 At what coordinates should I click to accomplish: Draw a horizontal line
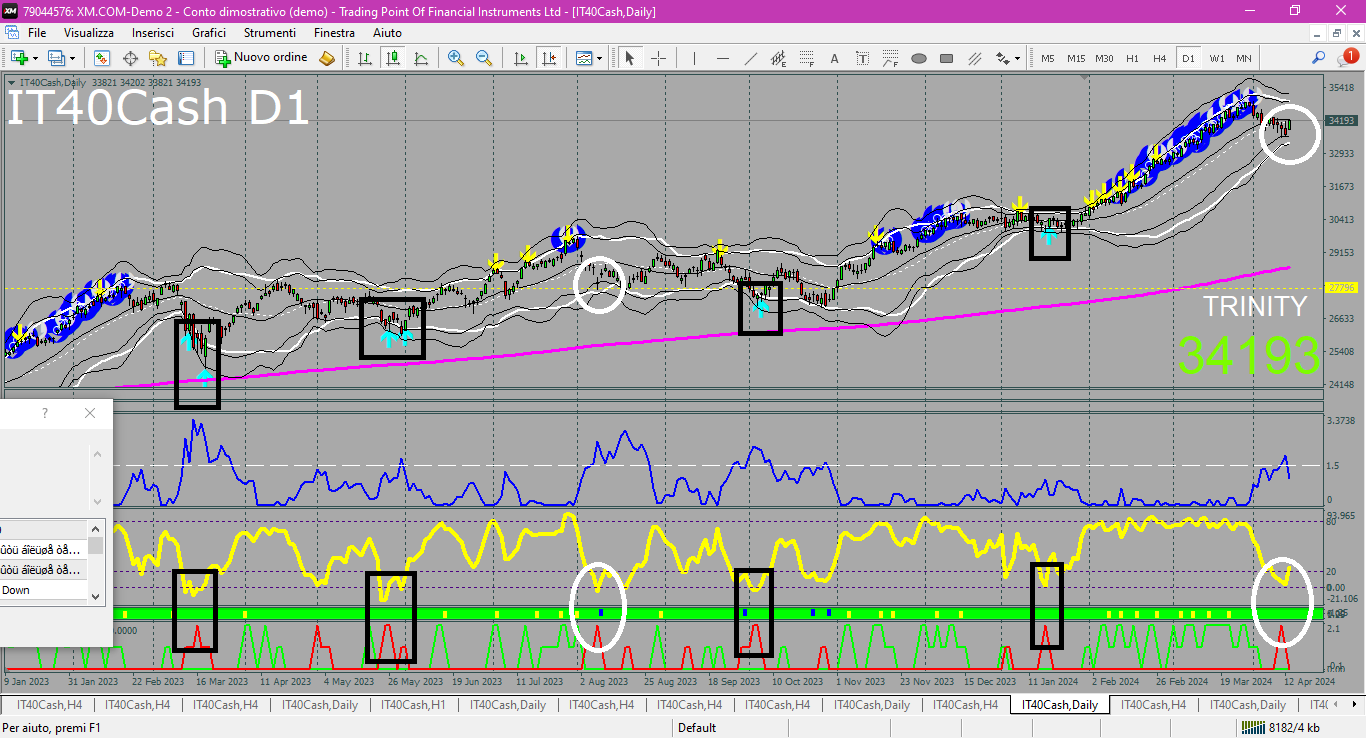pos(723,58)
